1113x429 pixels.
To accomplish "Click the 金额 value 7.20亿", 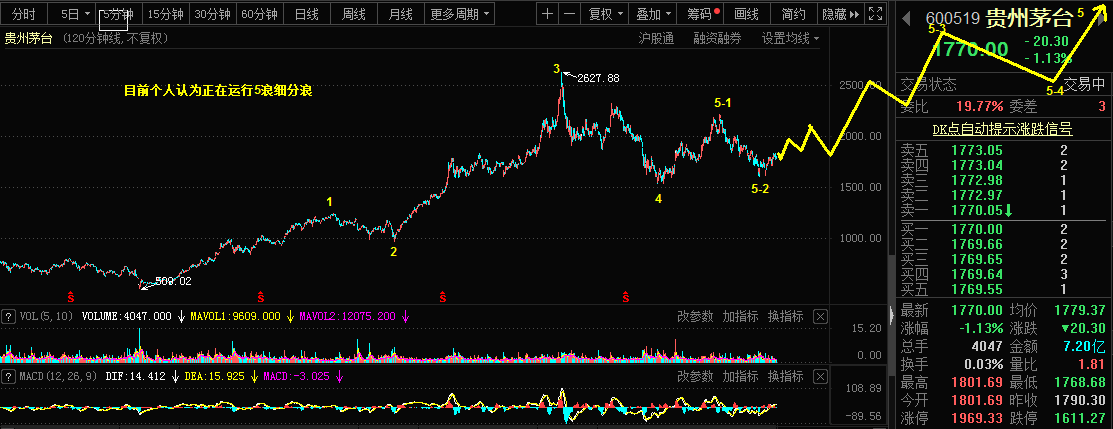I will coord(1085,346).
